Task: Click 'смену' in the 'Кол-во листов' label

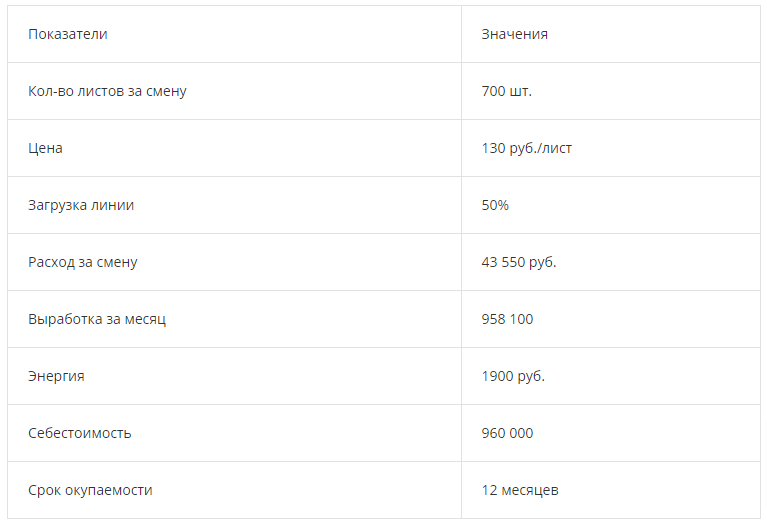Action: pyautogui.click(x=166, y=91)
